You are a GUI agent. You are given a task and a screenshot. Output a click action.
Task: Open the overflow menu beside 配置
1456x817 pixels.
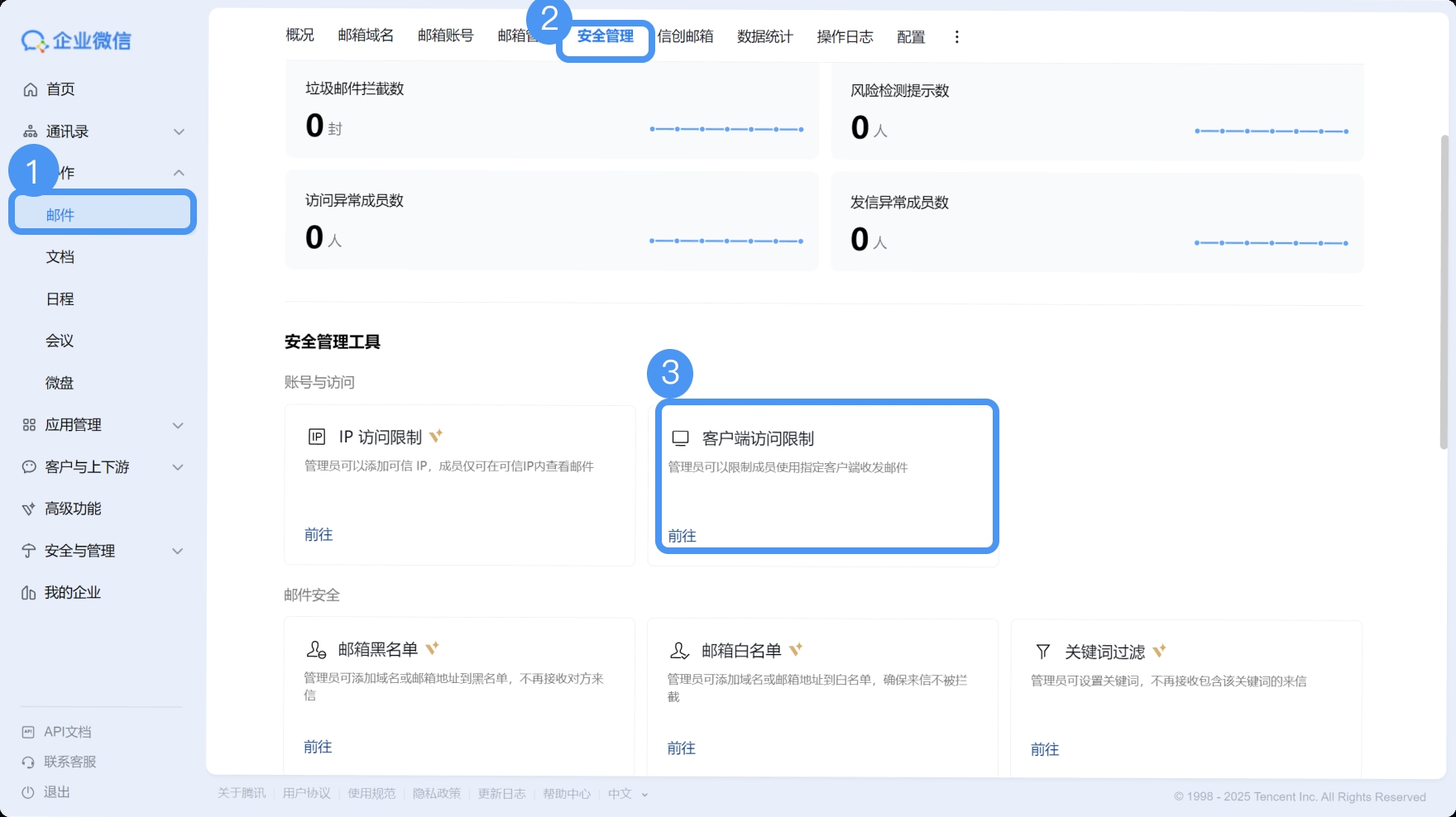pos(956,36)
